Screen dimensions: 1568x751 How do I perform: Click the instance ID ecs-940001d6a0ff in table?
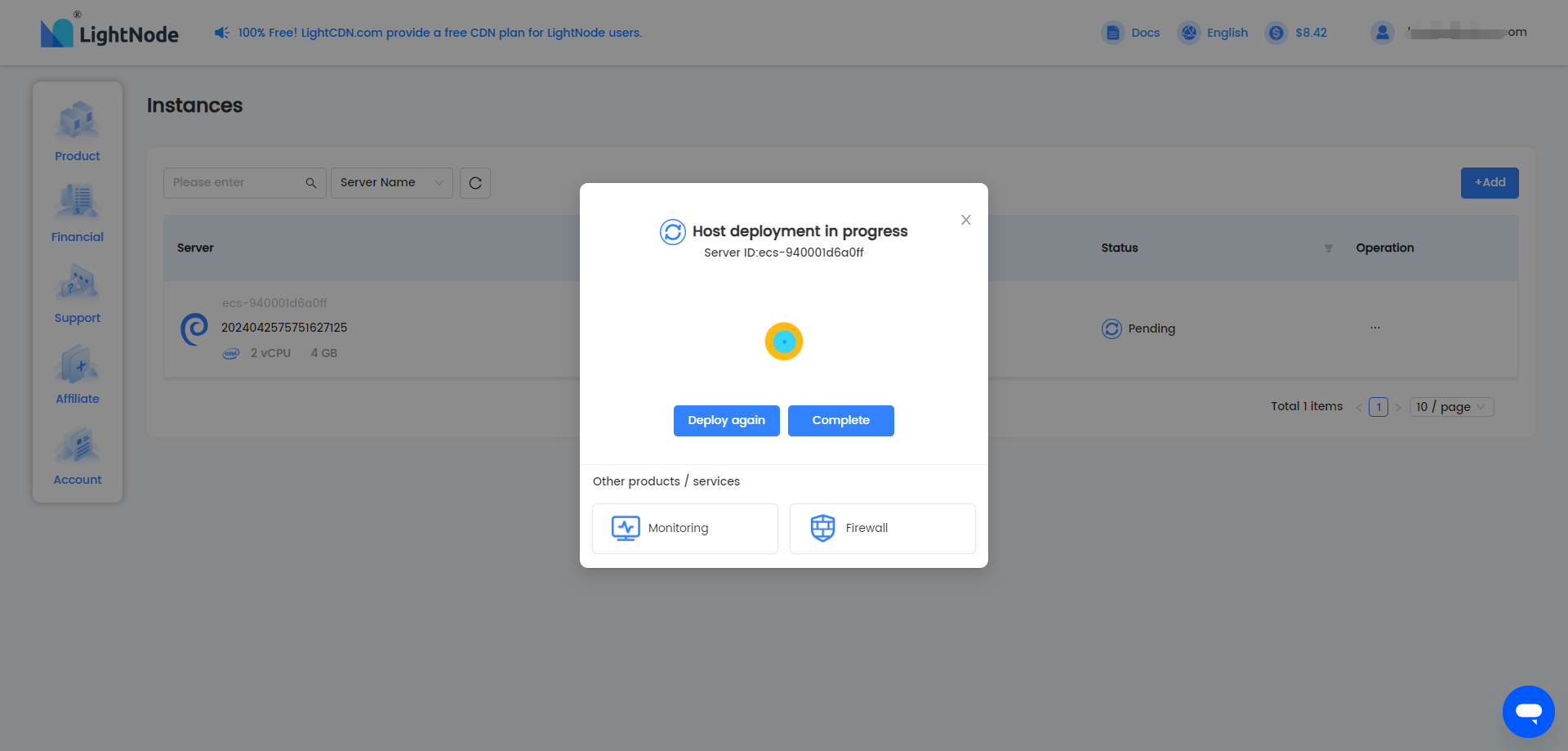pos(274,303)
